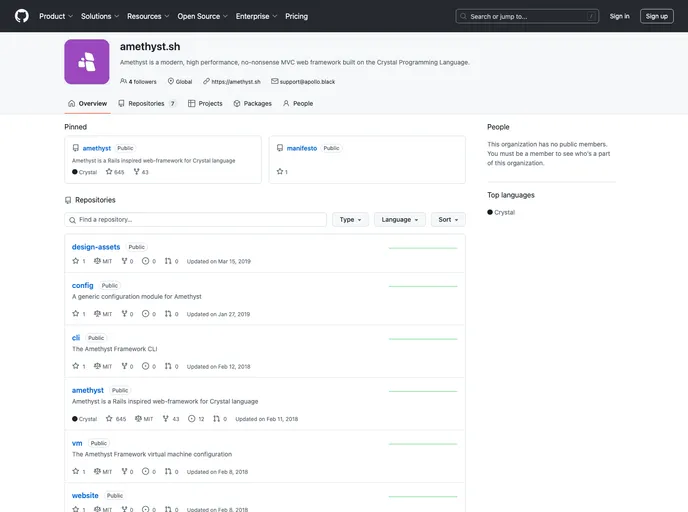Screen dimensions: 688x512
Task: Select the Overview tab
Action: tap(87, 104)
